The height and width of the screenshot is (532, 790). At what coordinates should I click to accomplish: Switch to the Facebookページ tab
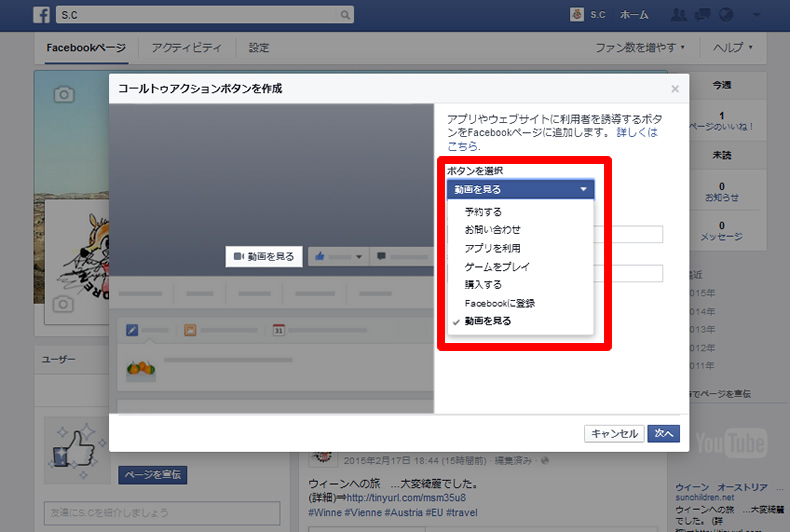[86, 48]
